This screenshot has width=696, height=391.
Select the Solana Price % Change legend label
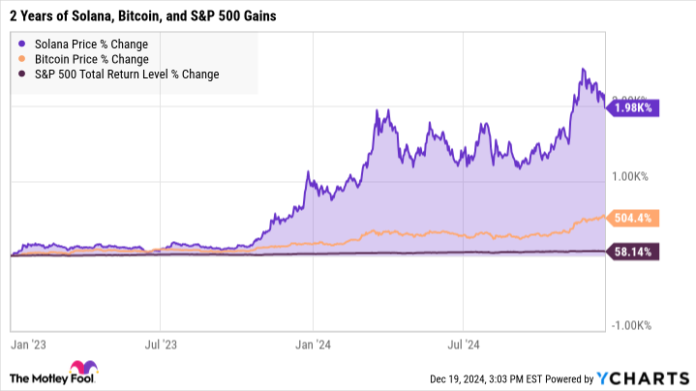tap(91, 44)
